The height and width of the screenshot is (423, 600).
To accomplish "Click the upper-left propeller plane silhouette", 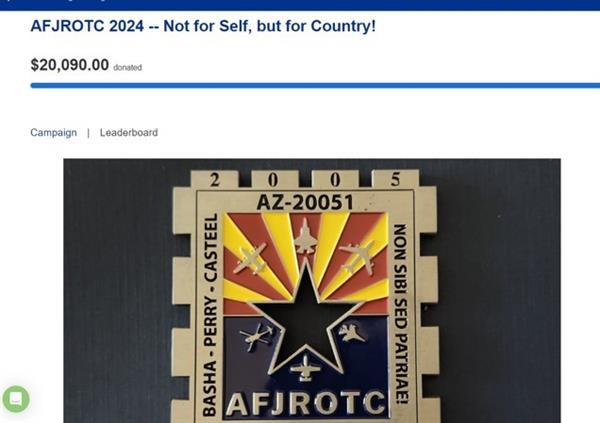I will pyautogui.click(x=250, y=258).
